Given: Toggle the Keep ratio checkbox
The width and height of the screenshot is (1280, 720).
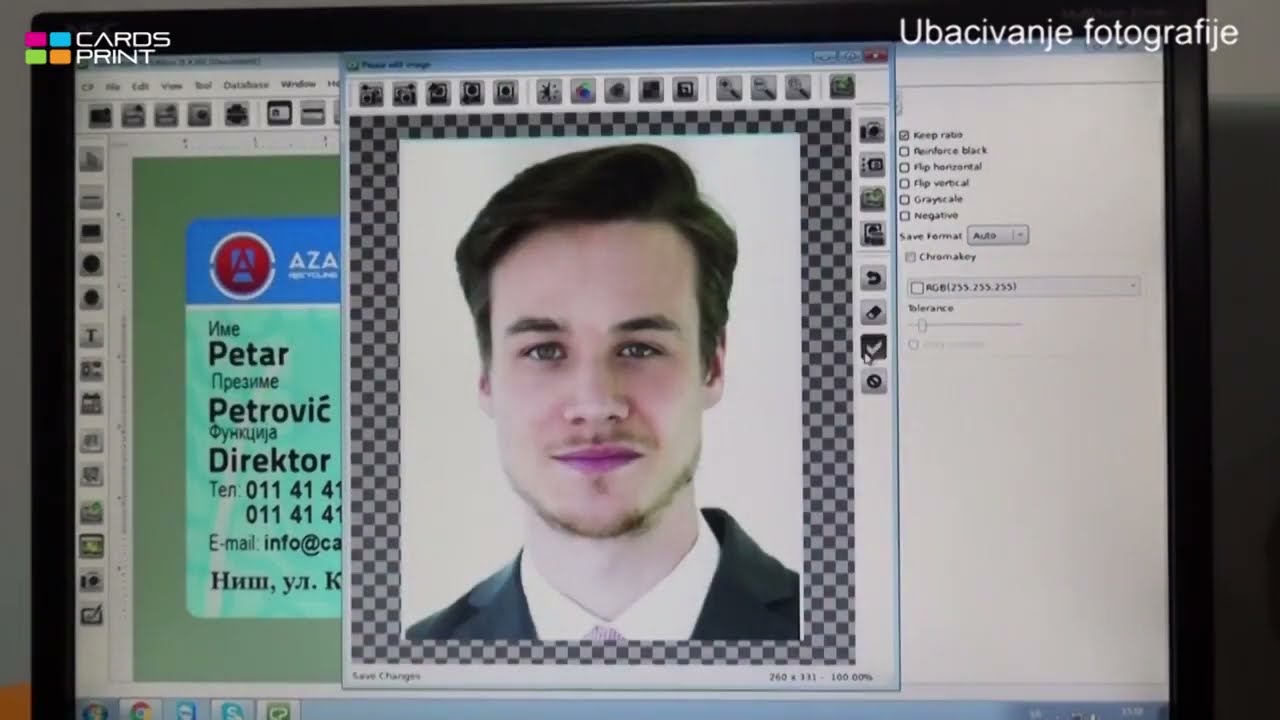Looking at the screenshot, I should click(904, 135).
